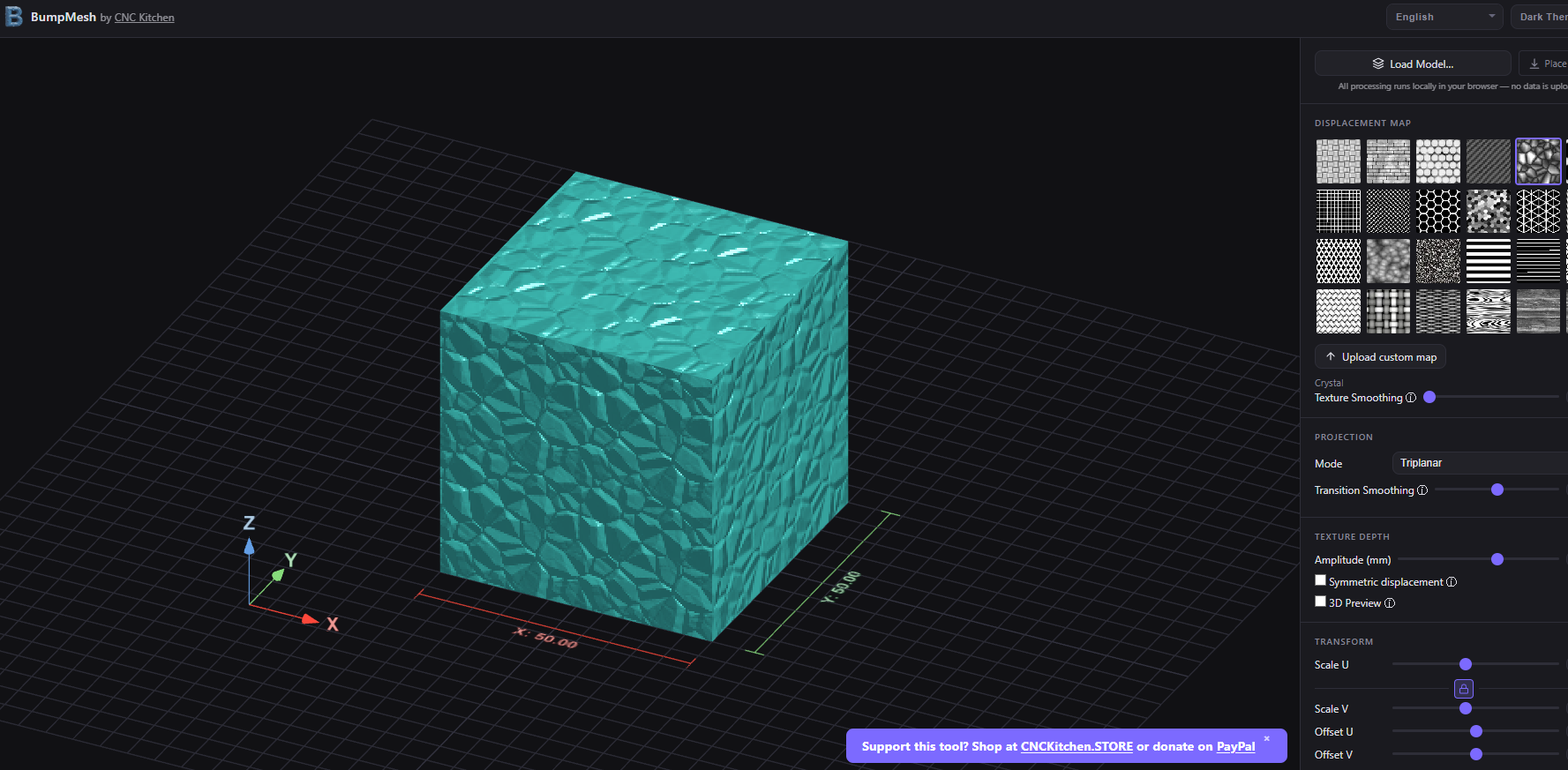This screenshot has width=1568, height=770.
Task: Open the Dark Theme selector
Action: click(1542, 17)
